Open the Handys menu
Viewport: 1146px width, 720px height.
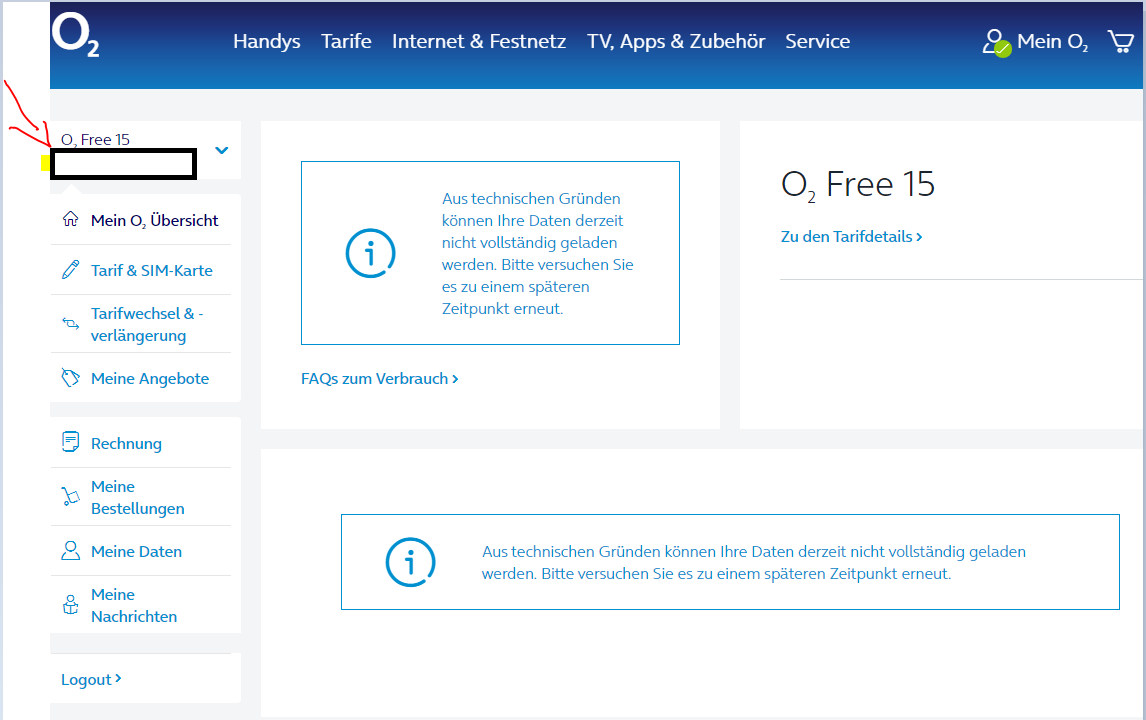pos(267,42)
